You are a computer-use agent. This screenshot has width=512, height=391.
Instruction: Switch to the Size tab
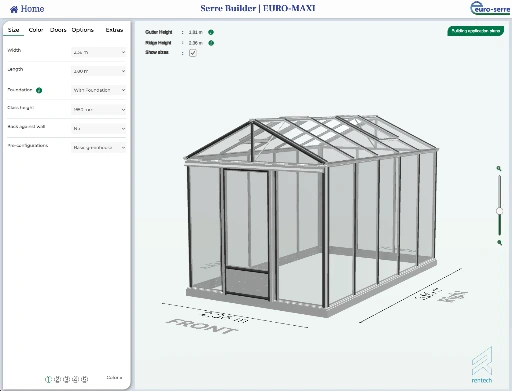pos(13,30)
